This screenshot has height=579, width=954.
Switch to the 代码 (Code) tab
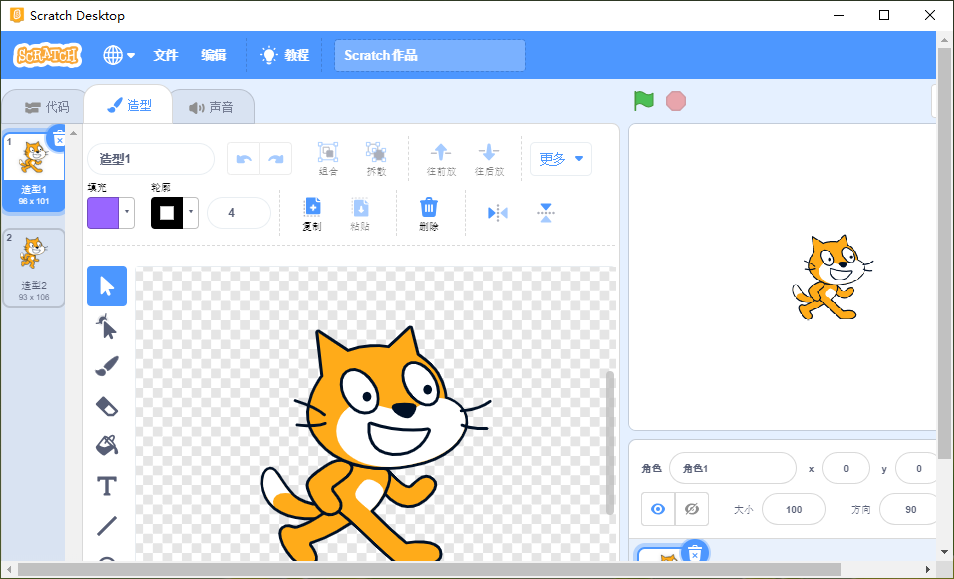click(46, 107)
